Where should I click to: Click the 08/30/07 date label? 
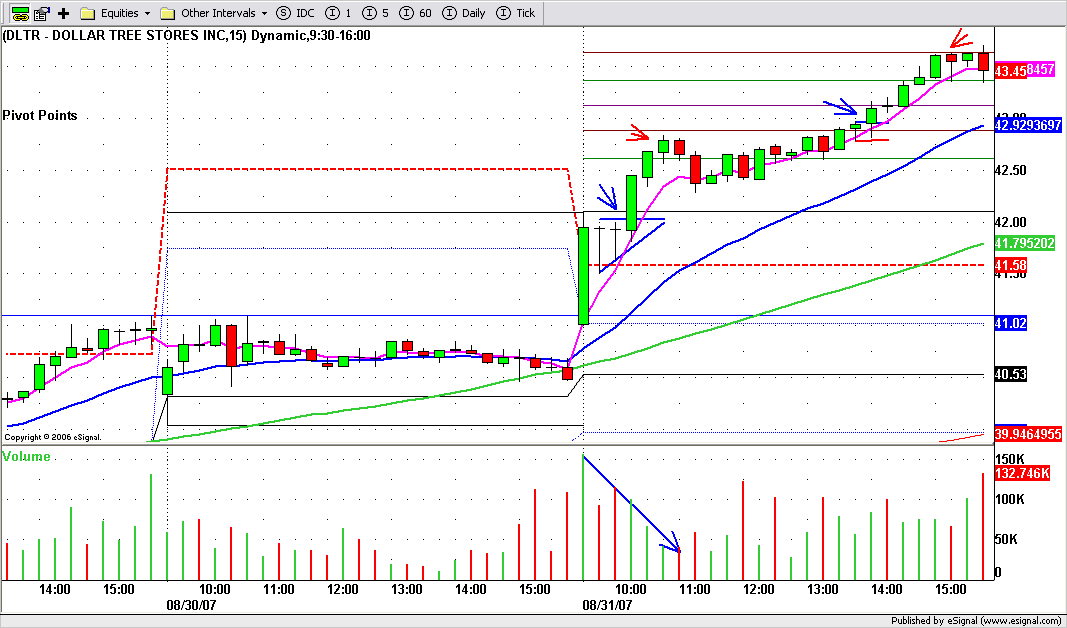(191, 604)
